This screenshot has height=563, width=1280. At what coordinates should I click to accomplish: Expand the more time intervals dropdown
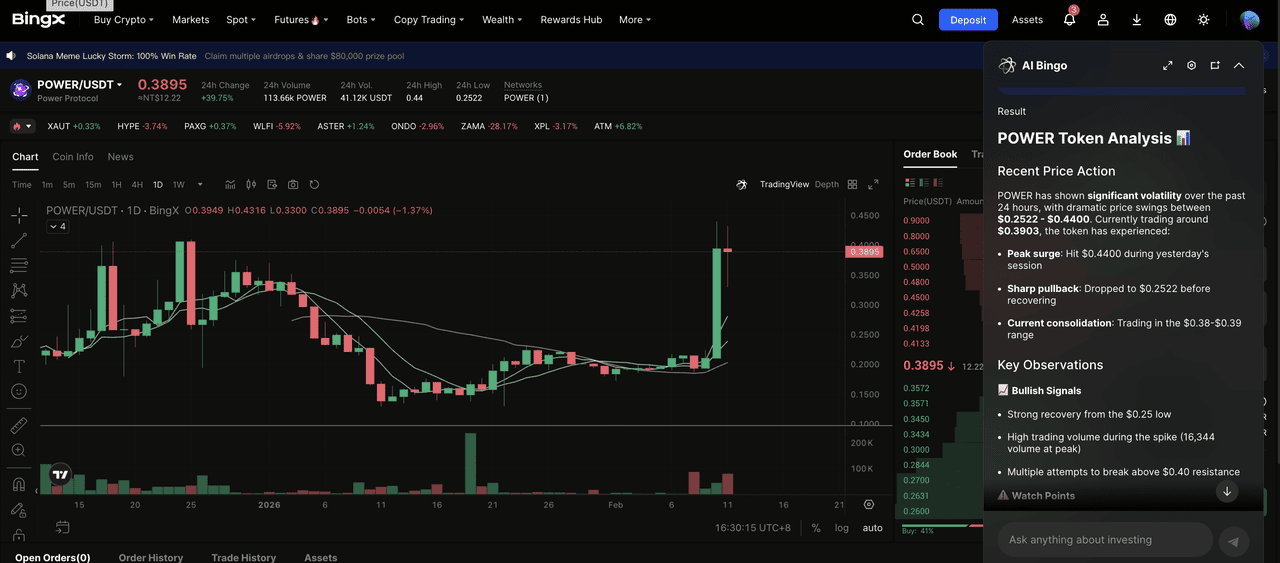tap(200, 185)
